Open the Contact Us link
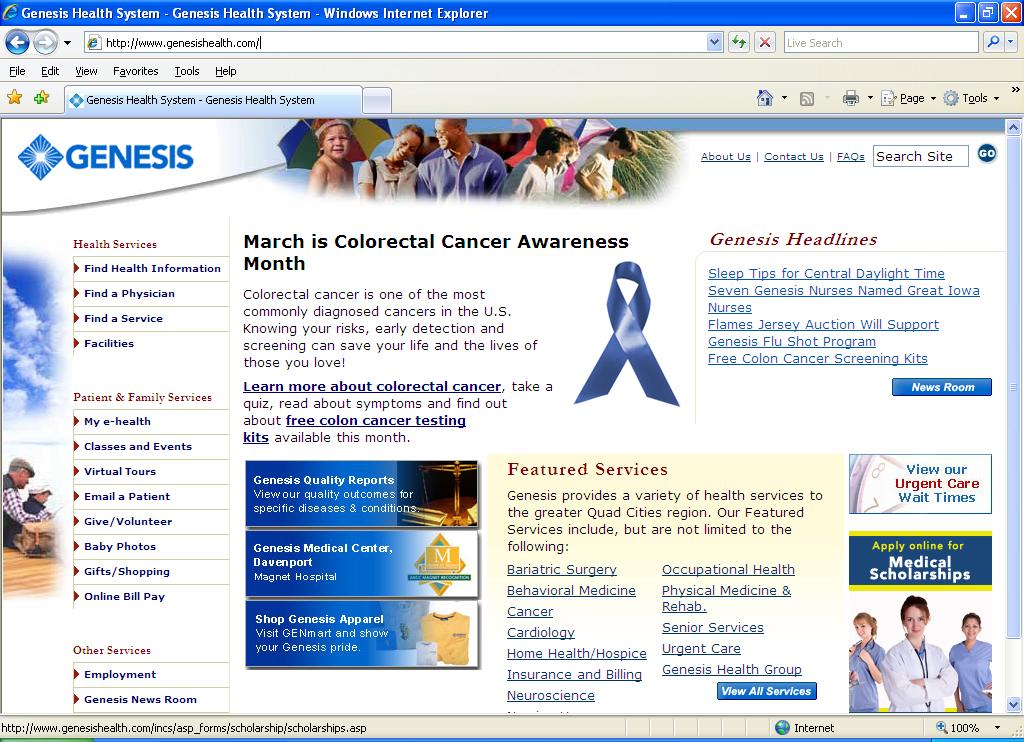The width and height of the screenshot is (1024, 742). (x=793, y=157)
